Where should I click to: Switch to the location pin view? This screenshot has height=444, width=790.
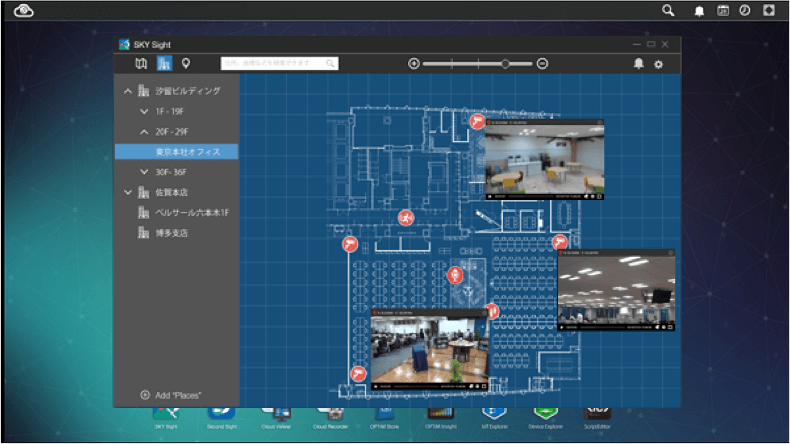(186, 64)
